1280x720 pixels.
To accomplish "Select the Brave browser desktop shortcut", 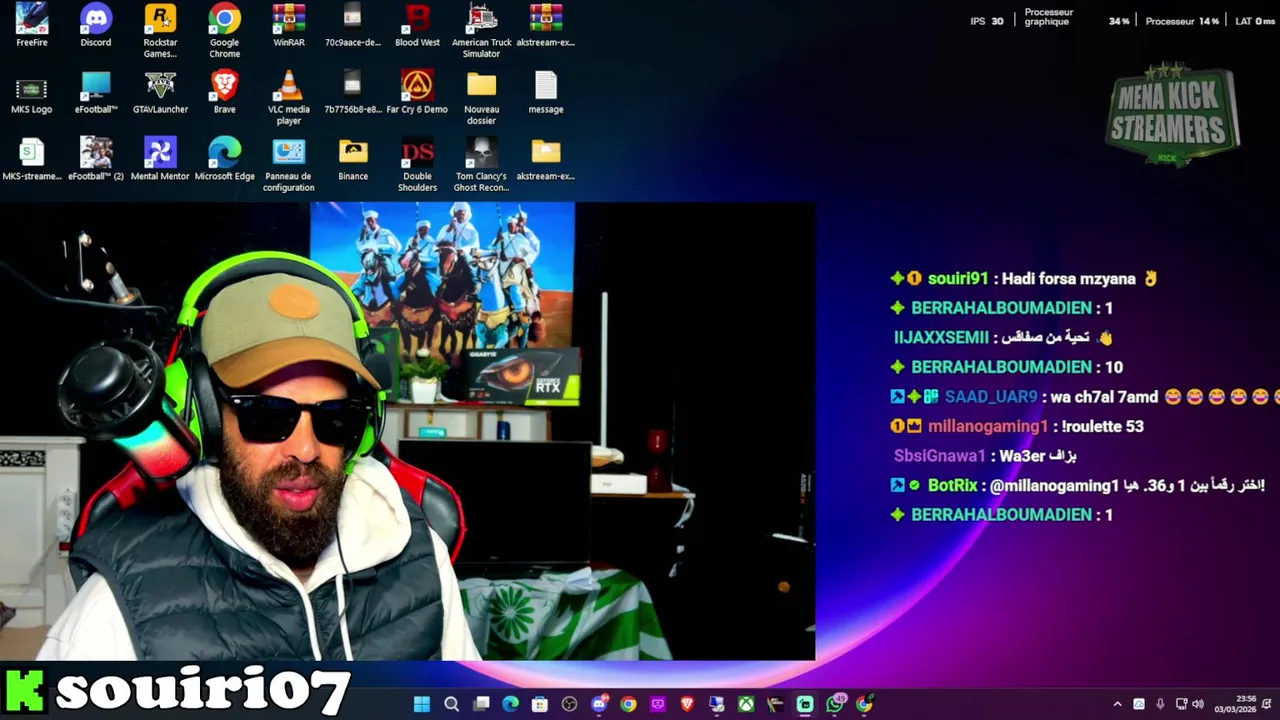I will tap(224, 93).
